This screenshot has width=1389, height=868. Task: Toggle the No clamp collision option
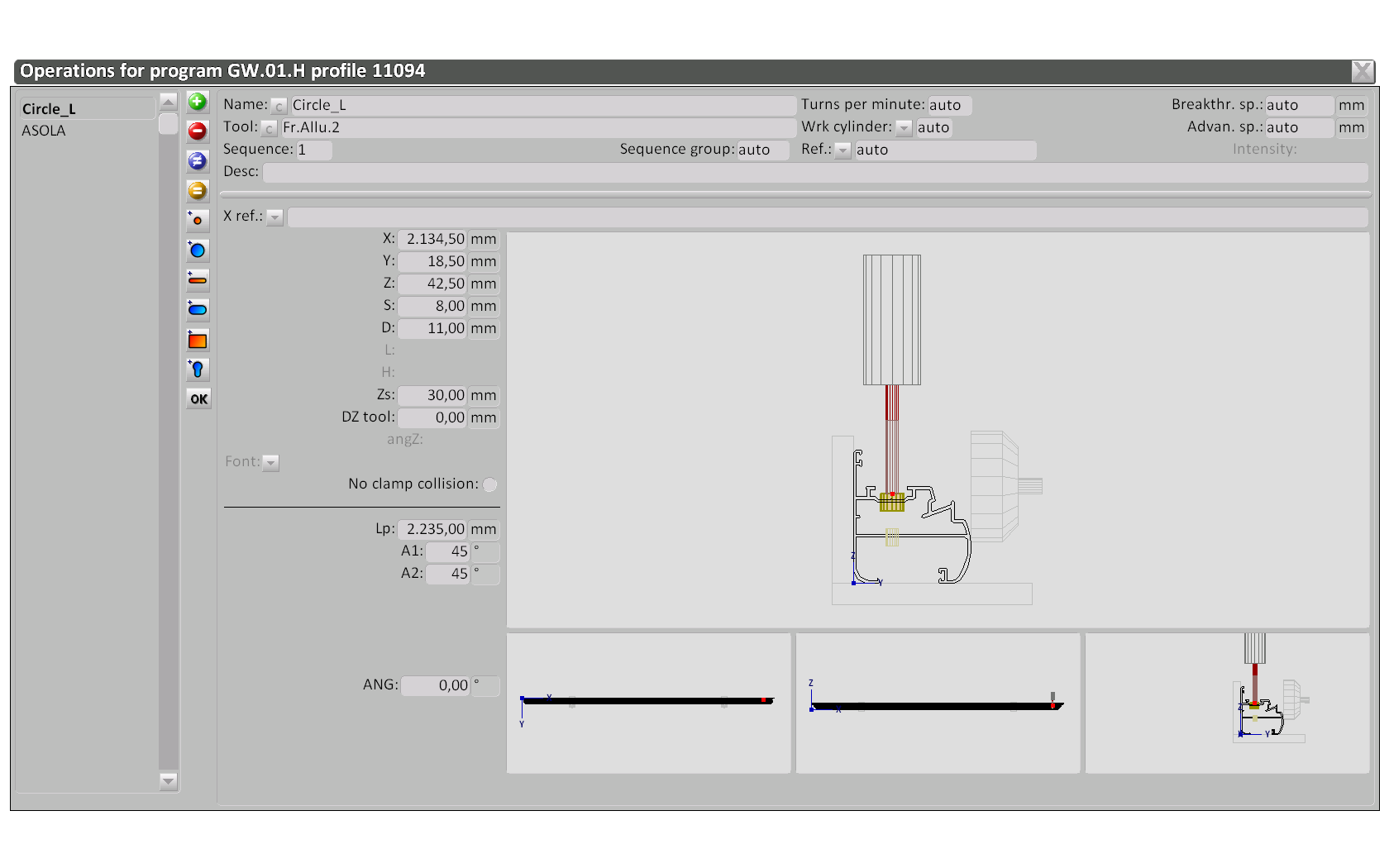click(x=489, y=484)
